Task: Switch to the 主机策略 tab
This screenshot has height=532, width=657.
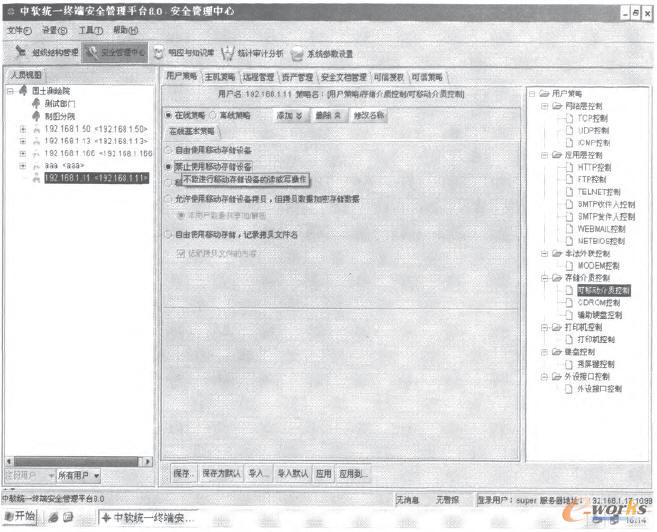Action: [219, 75]
